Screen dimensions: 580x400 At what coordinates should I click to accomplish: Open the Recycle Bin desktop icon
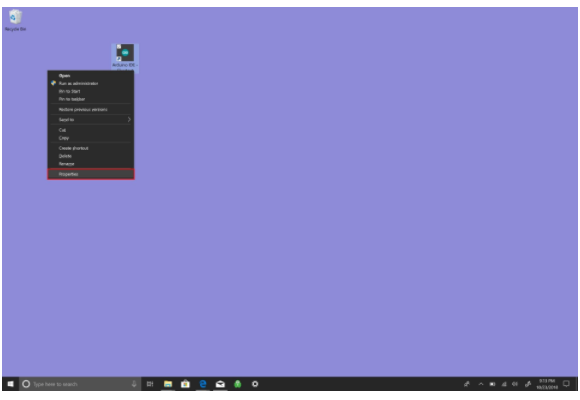tap(15, 21)
